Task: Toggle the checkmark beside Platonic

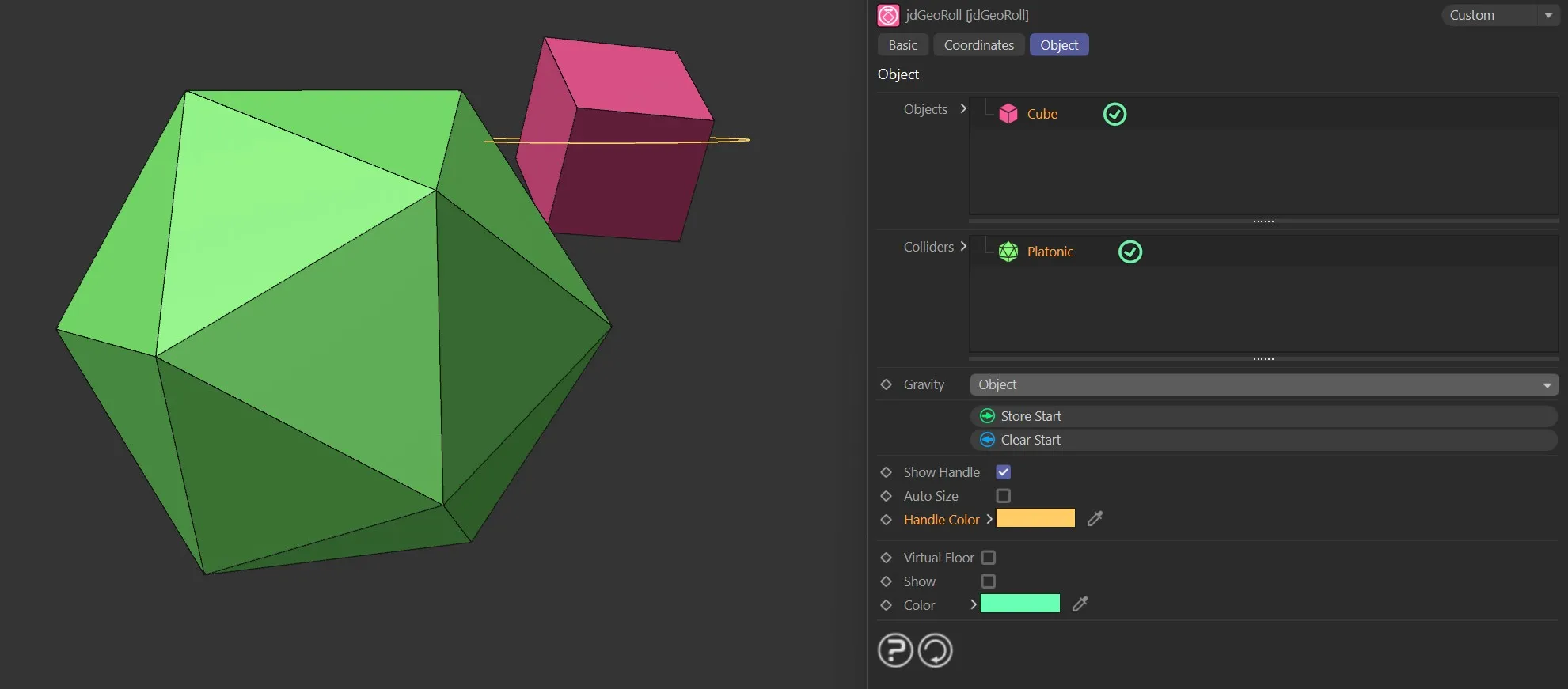Action: 1129,252
